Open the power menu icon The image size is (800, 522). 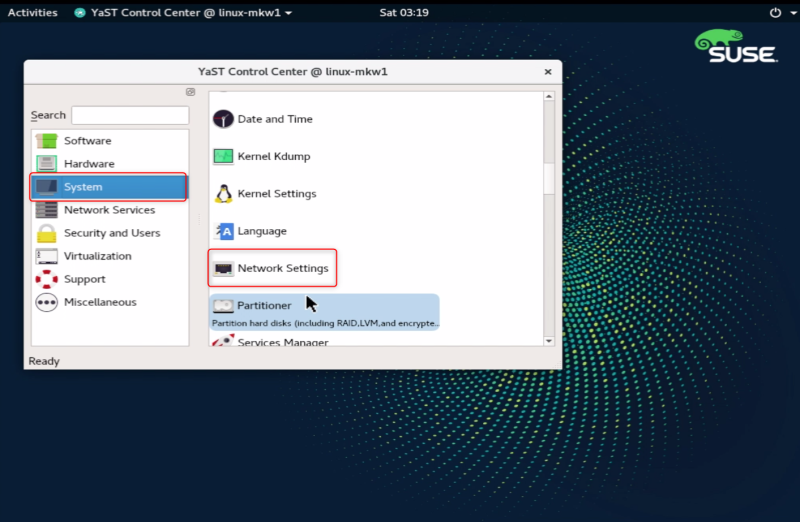tap(775, 12)
